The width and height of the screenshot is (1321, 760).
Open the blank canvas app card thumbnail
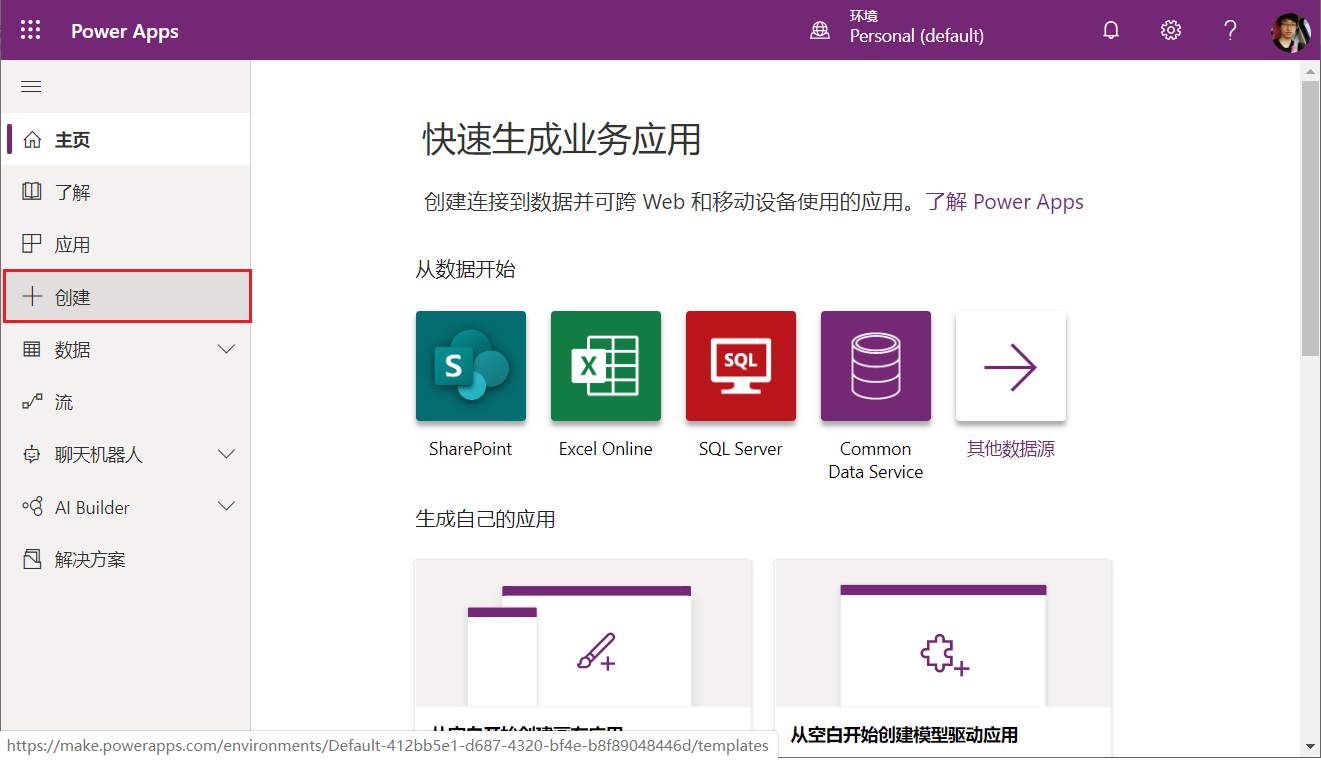tap(583, 634)
